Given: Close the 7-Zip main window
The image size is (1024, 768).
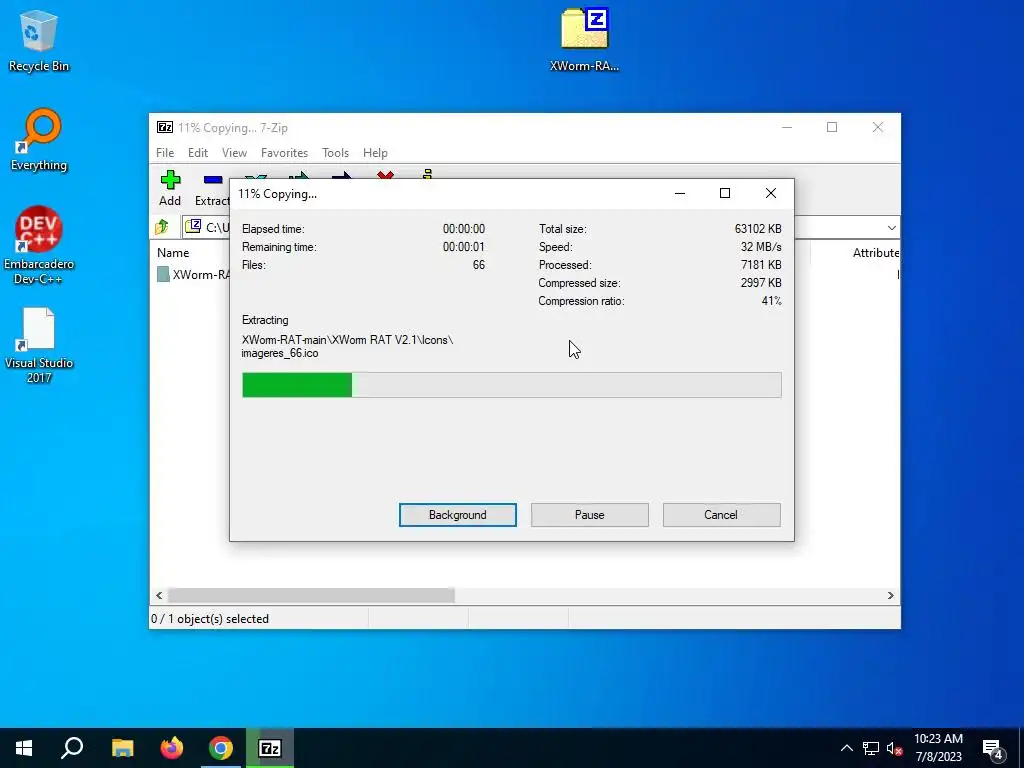Looking at the screenshot, I should (878, 127).
